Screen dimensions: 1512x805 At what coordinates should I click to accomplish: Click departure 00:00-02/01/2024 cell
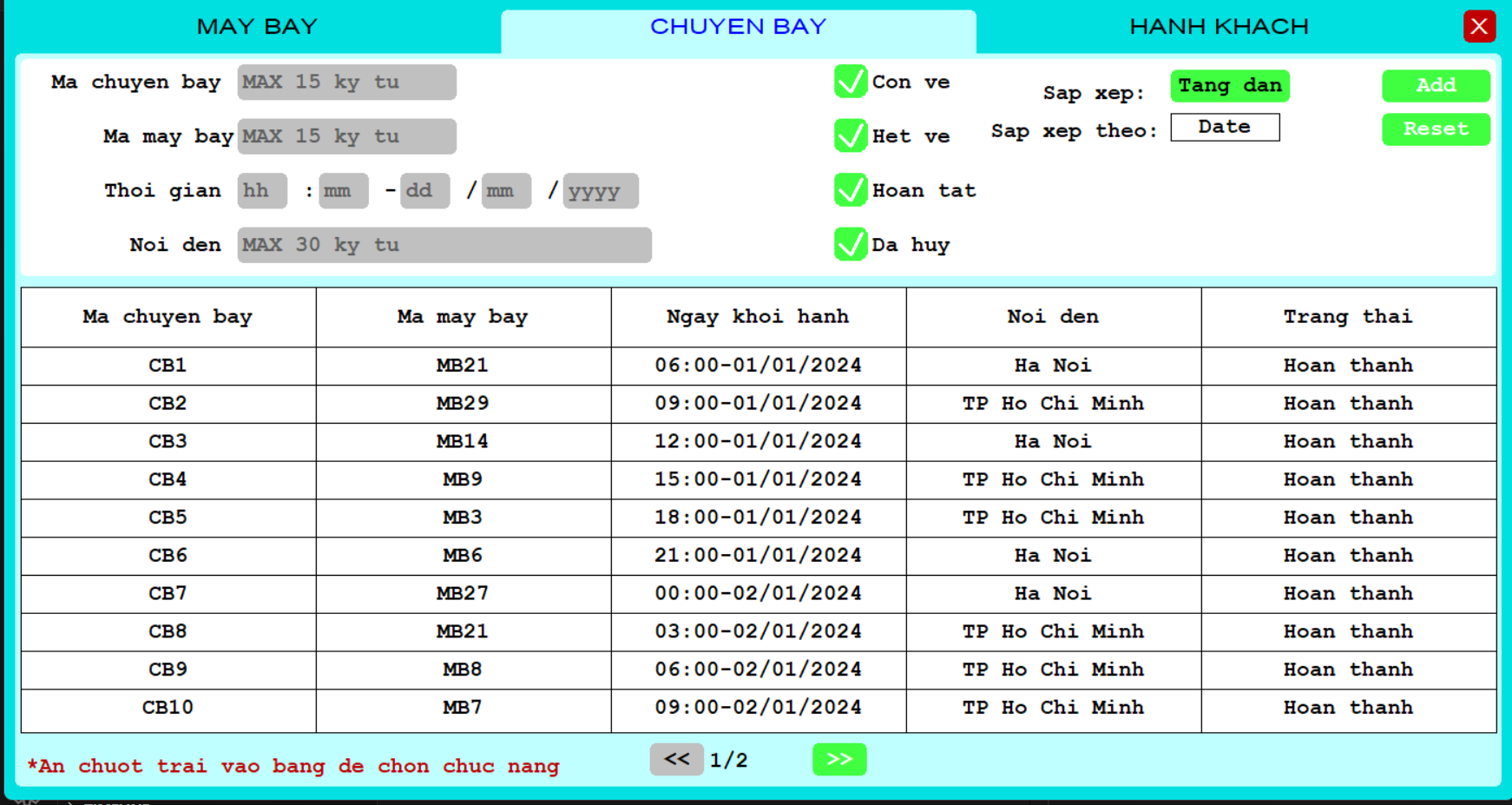pyautogui.click(x=759, y=594)
